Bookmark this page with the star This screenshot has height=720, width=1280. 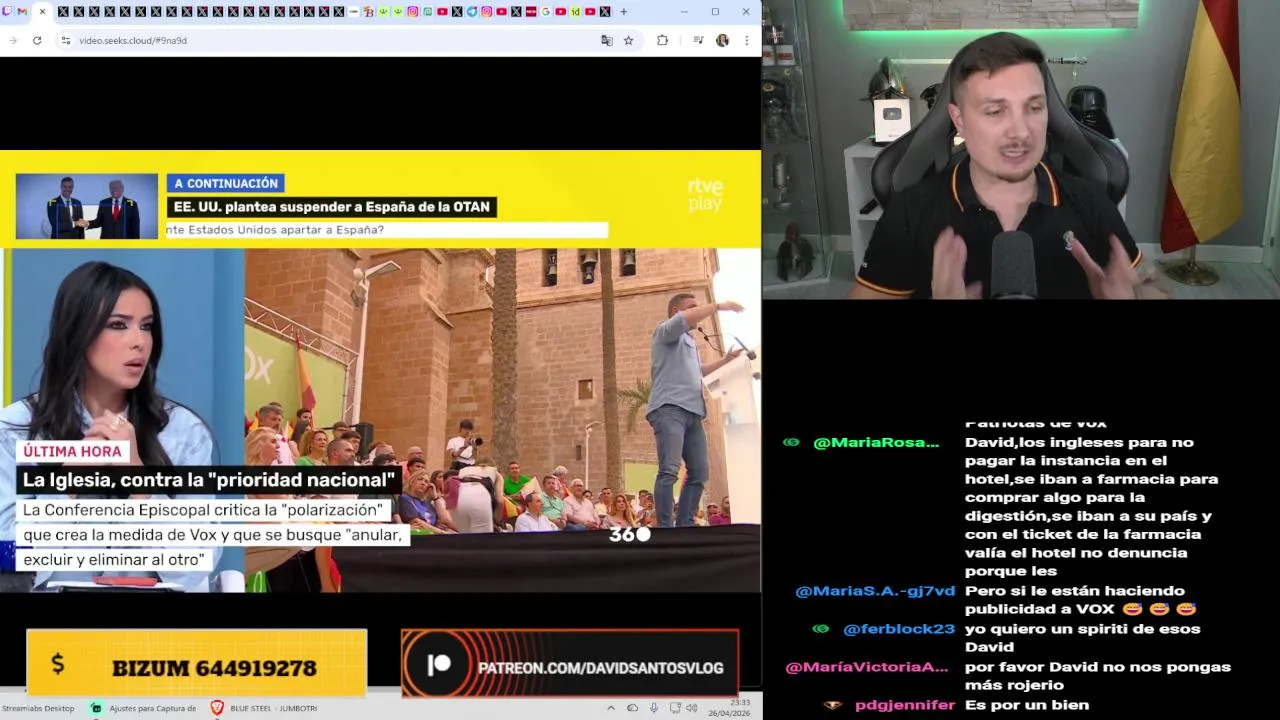[628, 40]
